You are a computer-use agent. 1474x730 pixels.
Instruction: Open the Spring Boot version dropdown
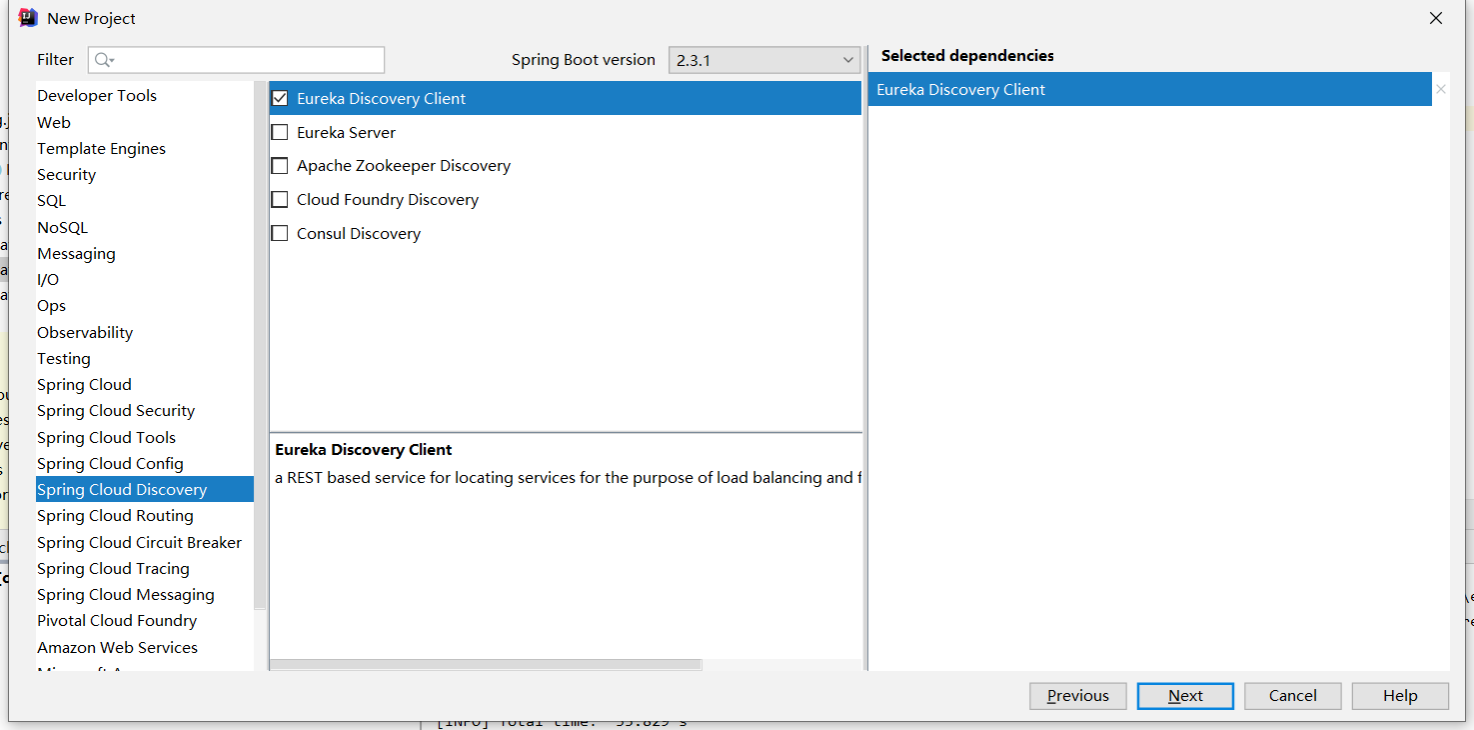764,60
